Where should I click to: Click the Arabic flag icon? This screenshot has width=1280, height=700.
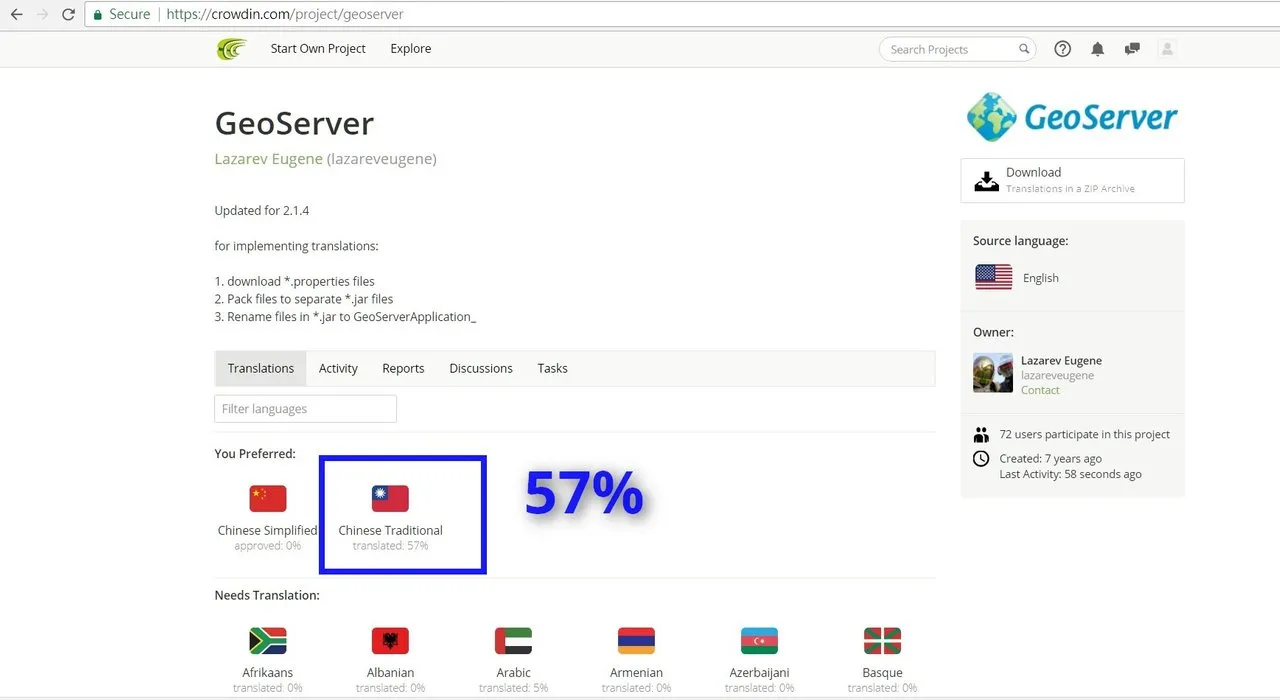(513, 640)
